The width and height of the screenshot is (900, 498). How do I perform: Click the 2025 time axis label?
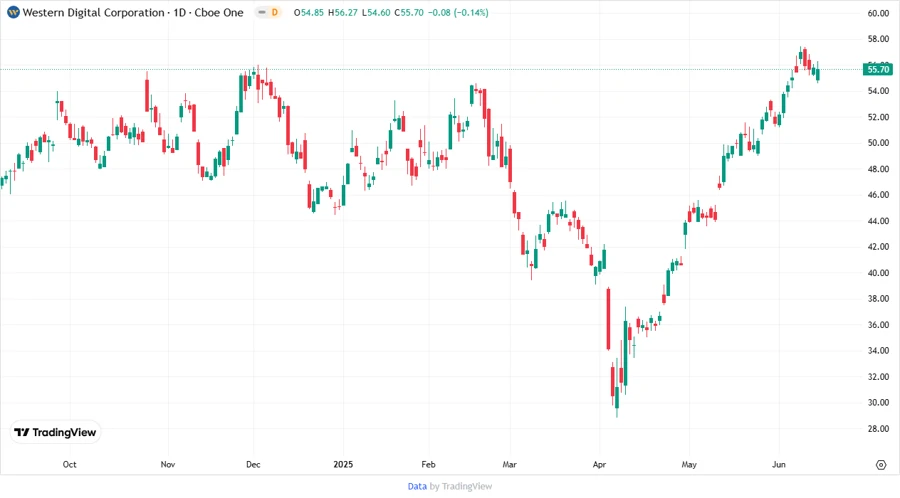click(343, 464)
